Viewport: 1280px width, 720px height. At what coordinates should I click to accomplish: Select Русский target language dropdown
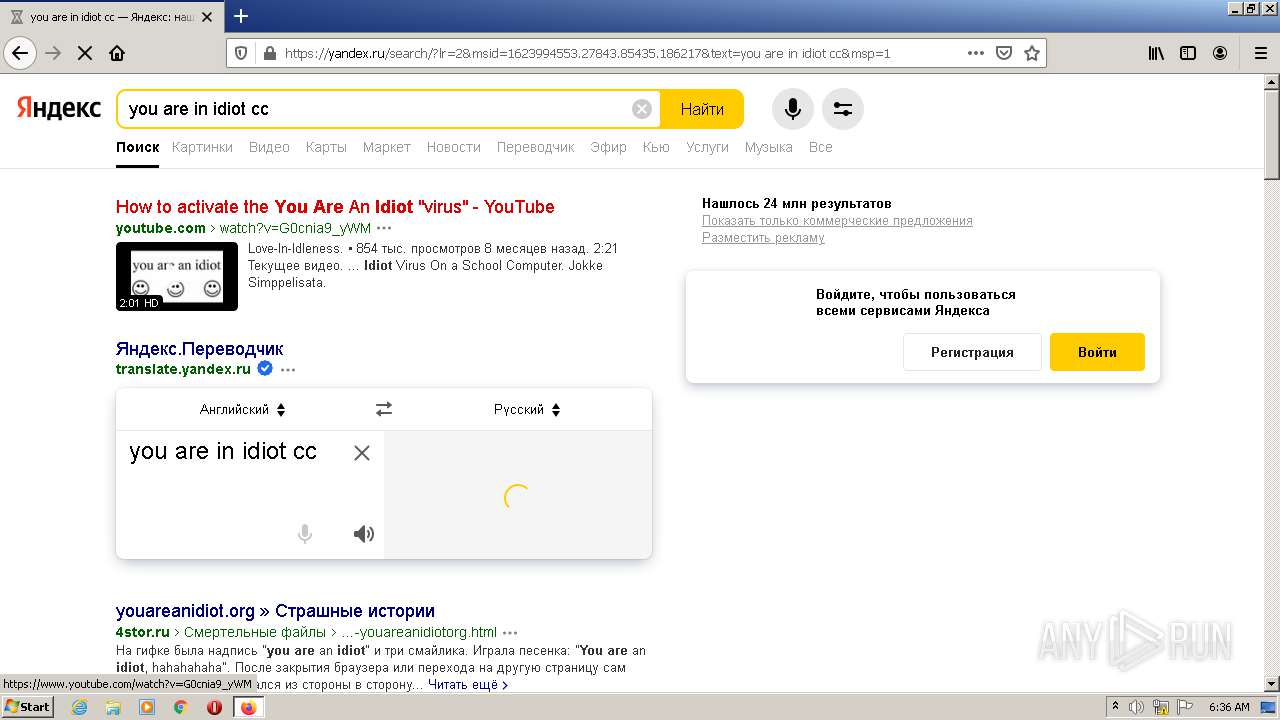point(527,409)
